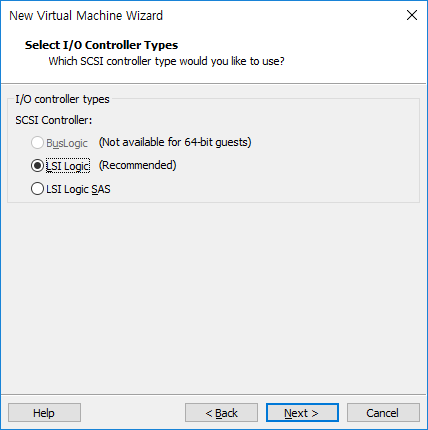Screen dimensions: 428x430
Task: Click empty area below the controller types group
Action: 213,297
